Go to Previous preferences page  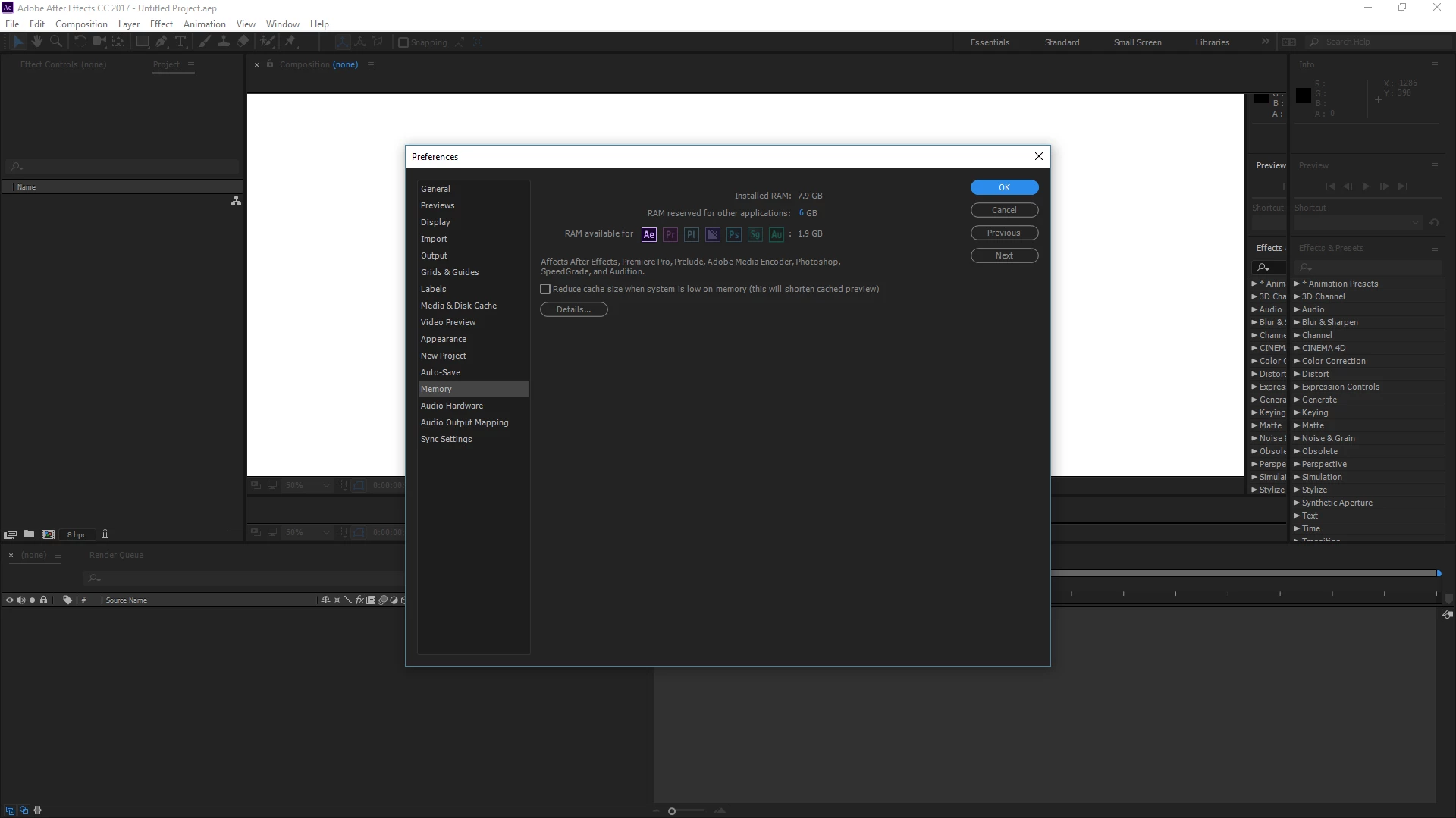(x=1004, y=233)
